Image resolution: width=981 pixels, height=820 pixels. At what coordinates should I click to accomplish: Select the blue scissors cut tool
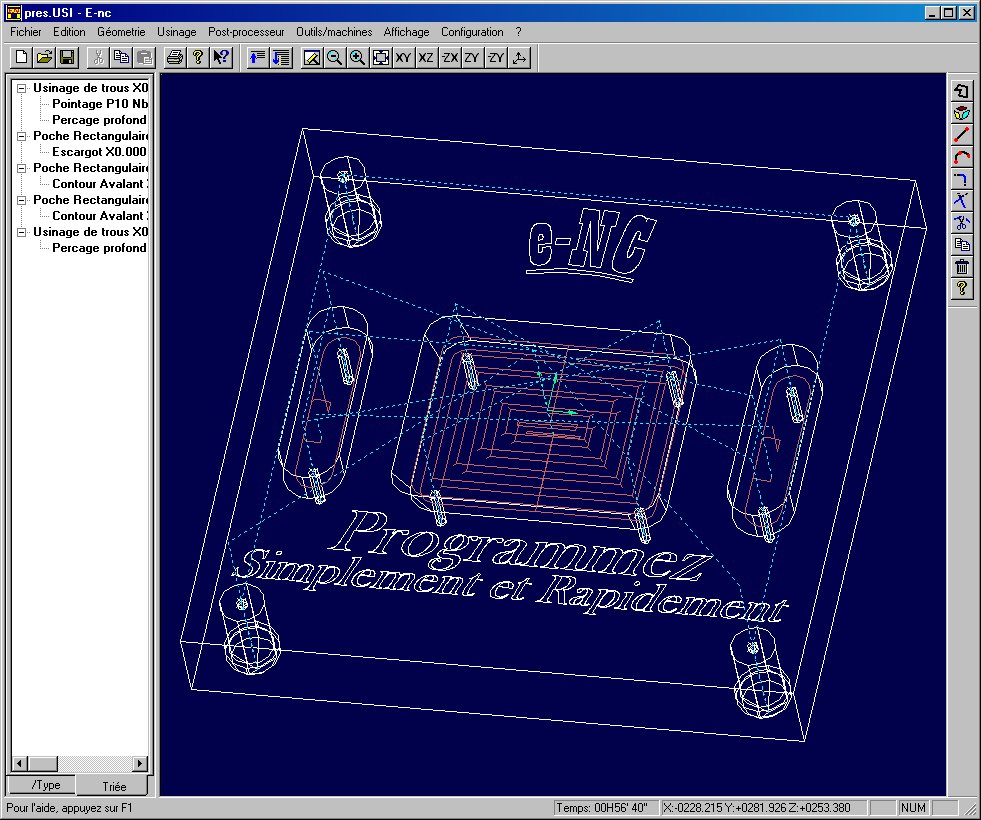[x=962, y=223]
